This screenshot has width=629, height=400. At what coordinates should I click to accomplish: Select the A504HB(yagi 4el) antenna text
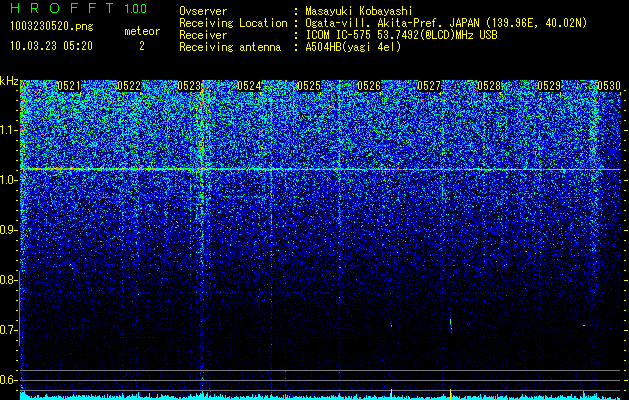point(353,47)
